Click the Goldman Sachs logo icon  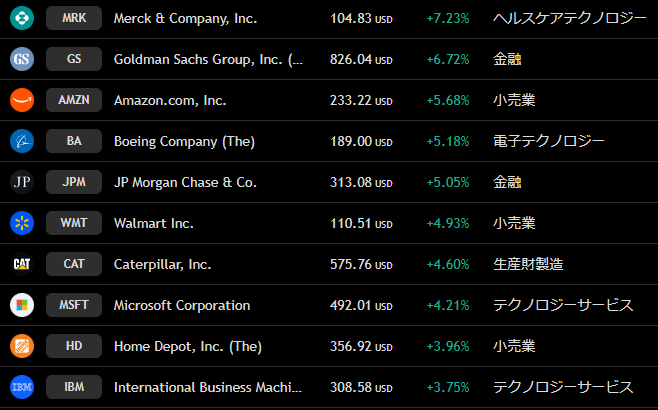22,59
